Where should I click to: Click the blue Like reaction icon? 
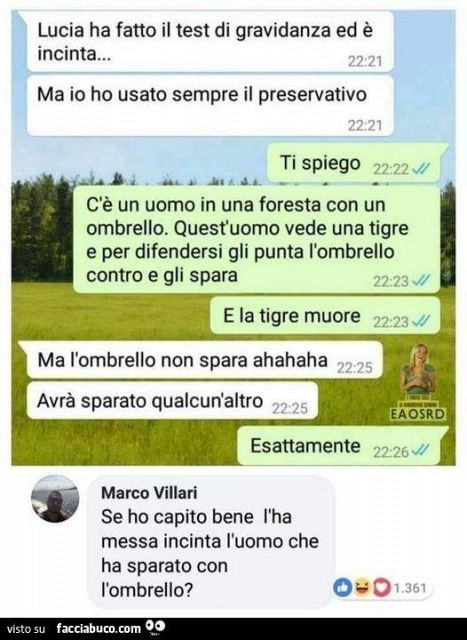pos(343,588)
